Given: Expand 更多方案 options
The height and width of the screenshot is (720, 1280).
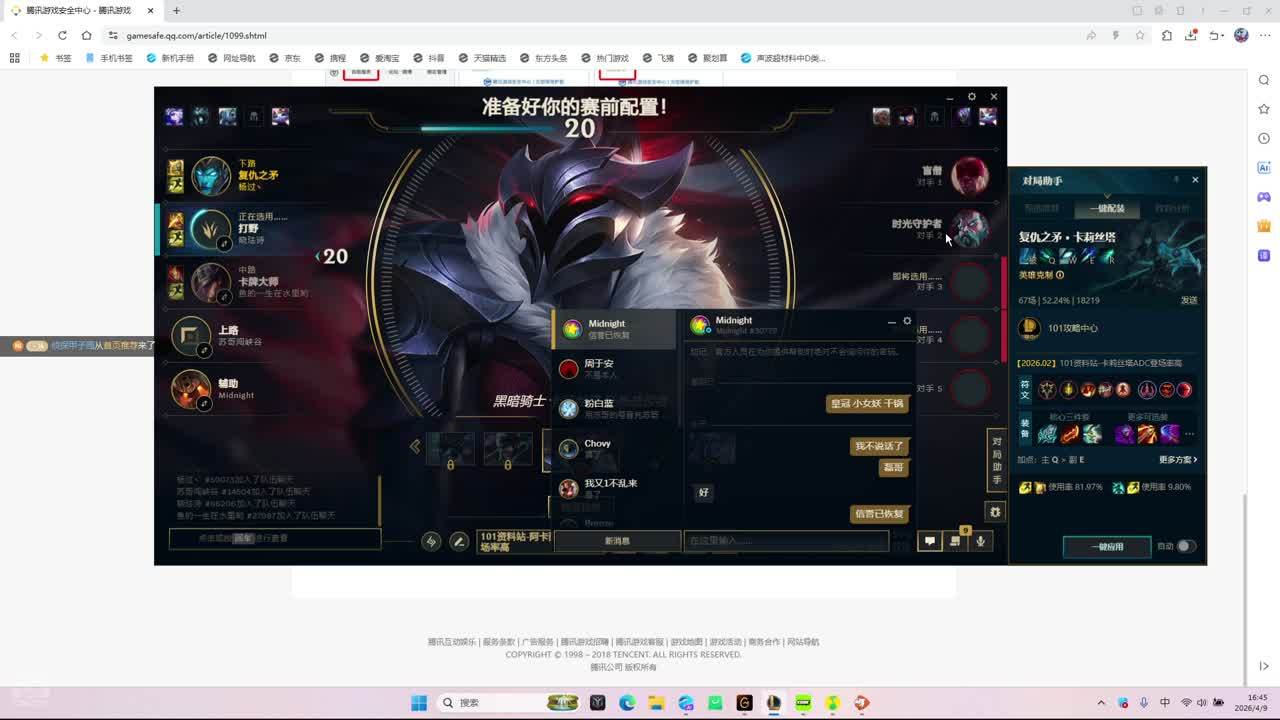Looking at the screenshot, I should point(1178,460).
